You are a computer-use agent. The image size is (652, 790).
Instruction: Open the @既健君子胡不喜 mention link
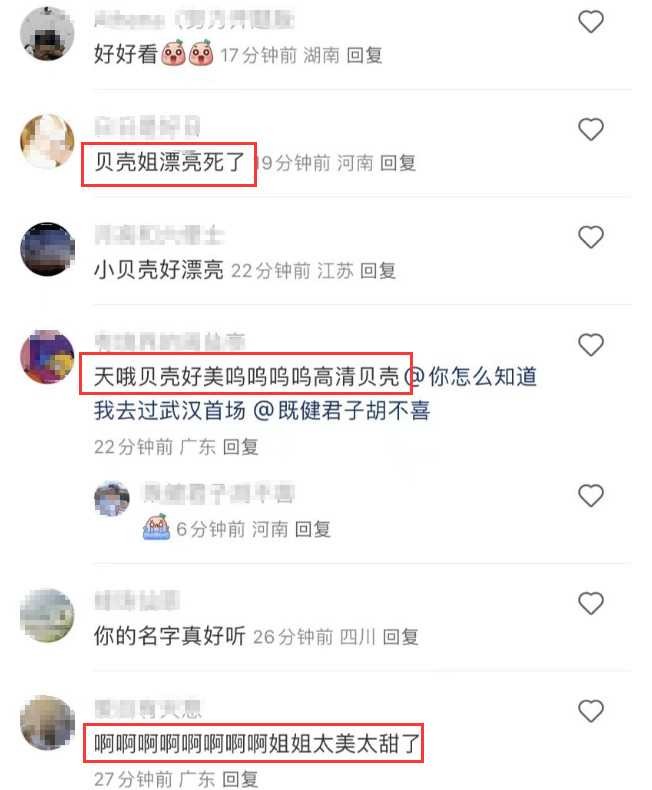(341, 411)
